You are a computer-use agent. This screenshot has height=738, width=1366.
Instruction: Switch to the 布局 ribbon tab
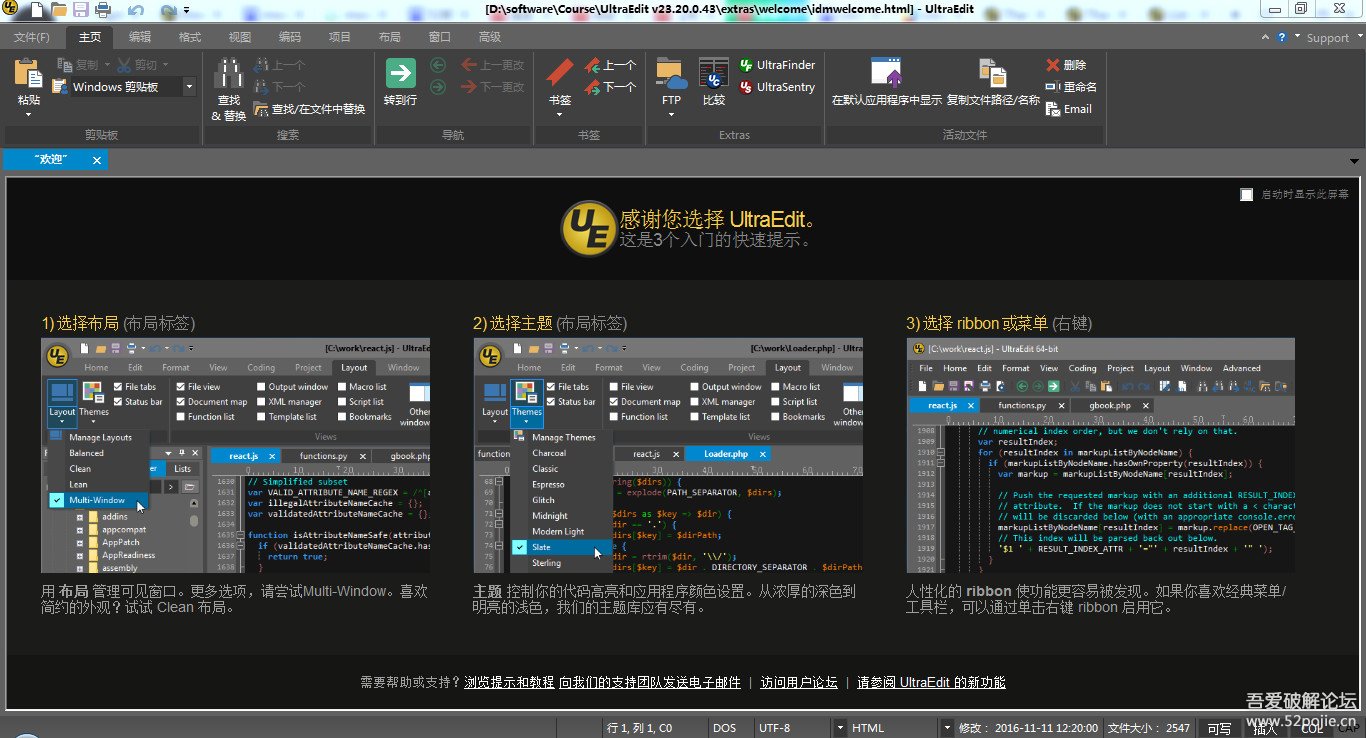pyautogui.click(x=390, y=37)
